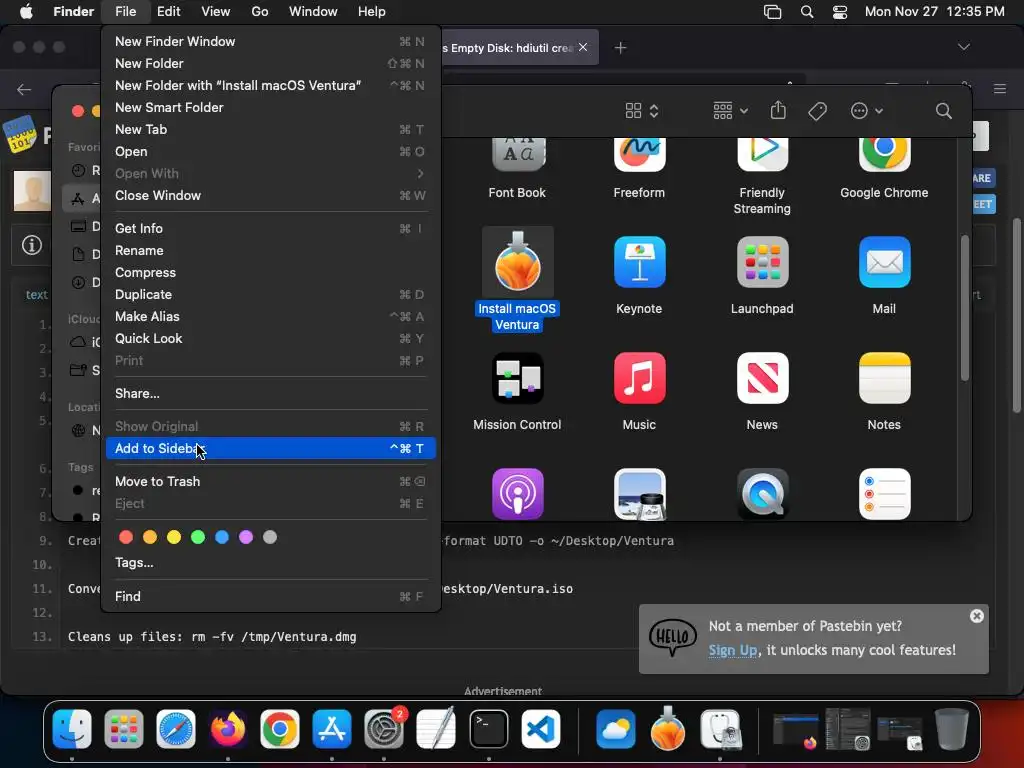The width and height of the screenshot is (1024, 768).
Task: Apply the yellow tag color
Action: (x=174, y=537)
